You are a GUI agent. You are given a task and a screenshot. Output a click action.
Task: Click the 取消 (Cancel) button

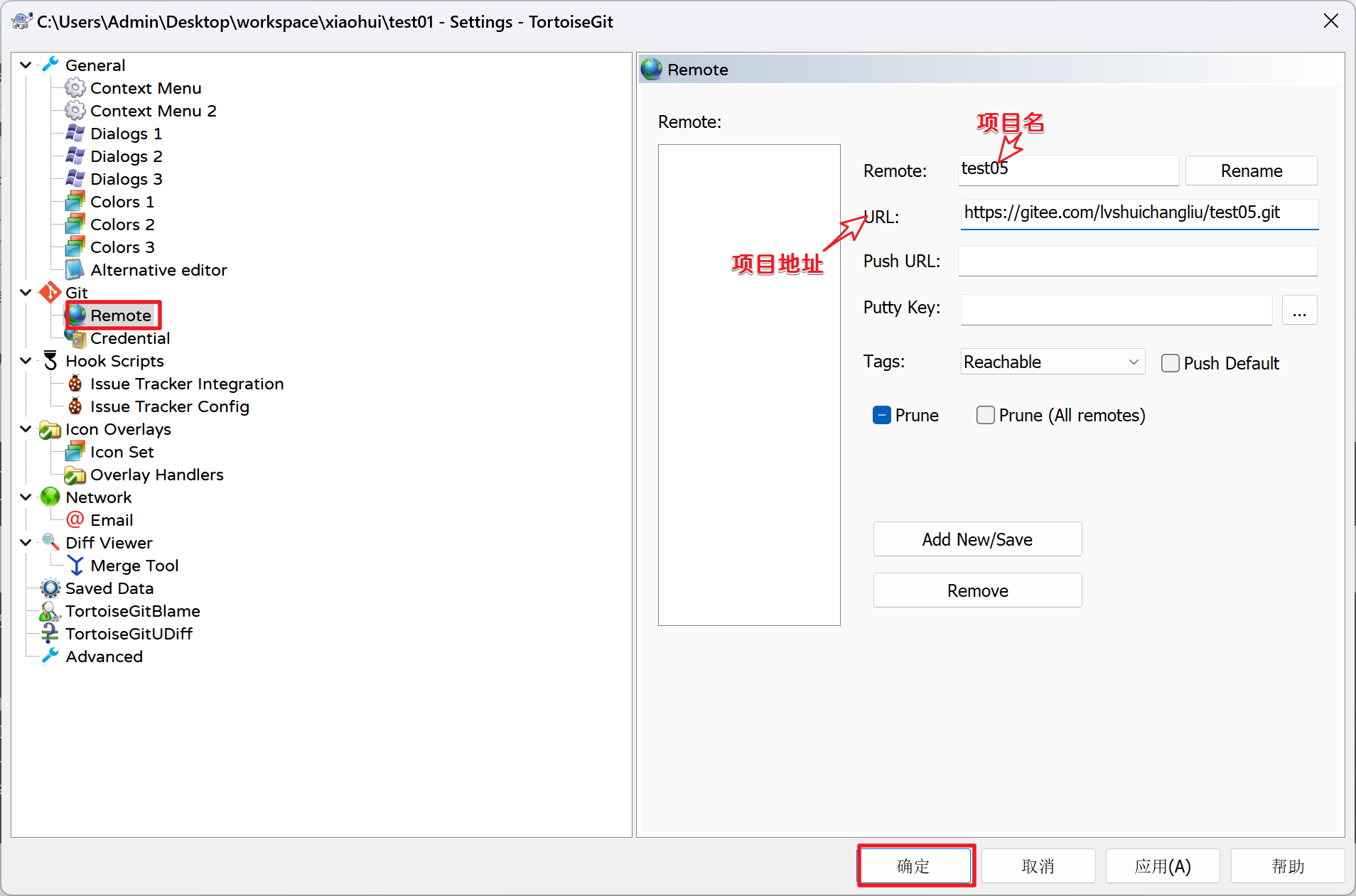pyautogui.click(x=1038, y=865)
